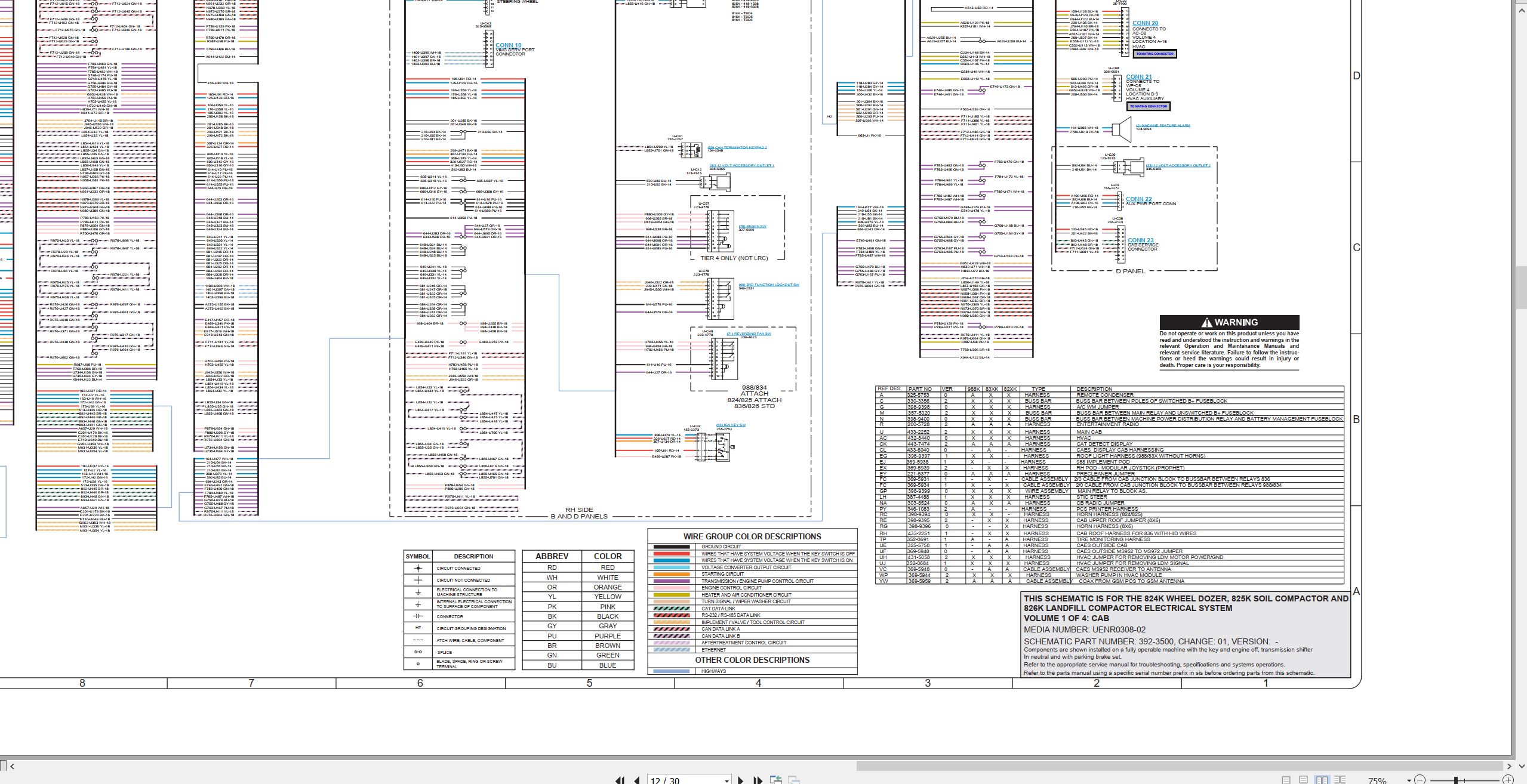1527x784 pixels.
Task: Enable single page continuous scrolling view
Action: [x=1304, y=780]
